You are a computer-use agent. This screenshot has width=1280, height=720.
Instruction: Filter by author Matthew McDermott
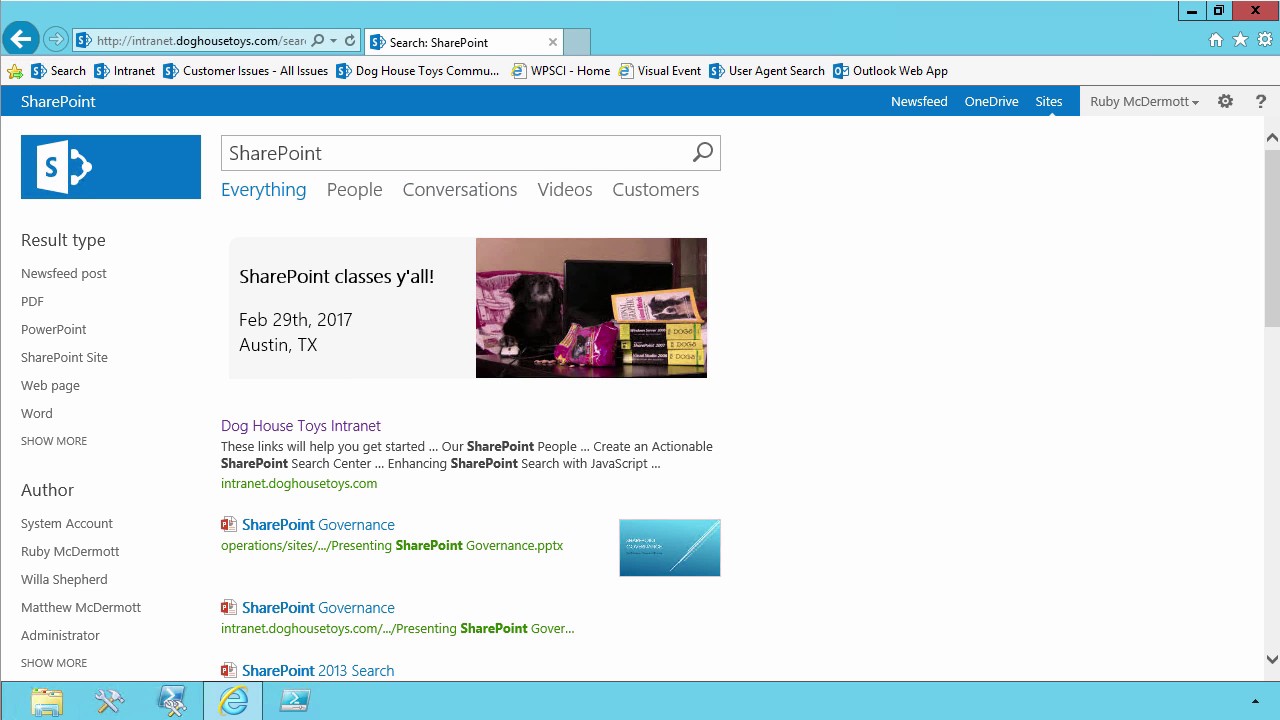tap(81, 607)
